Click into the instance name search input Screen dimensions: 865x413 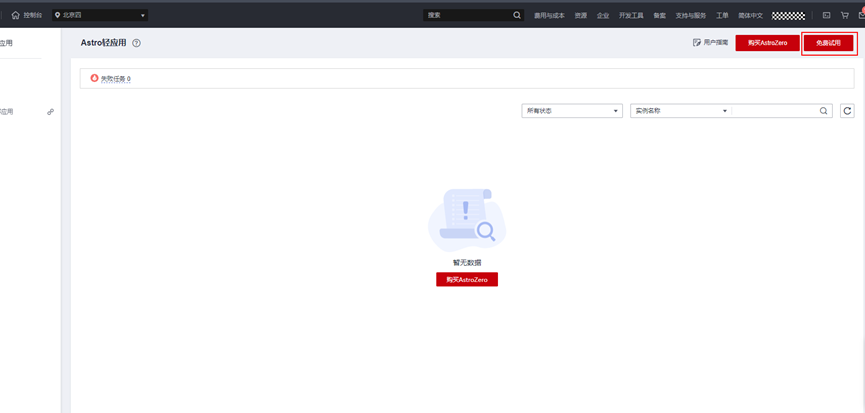click(x=775, y=111)
